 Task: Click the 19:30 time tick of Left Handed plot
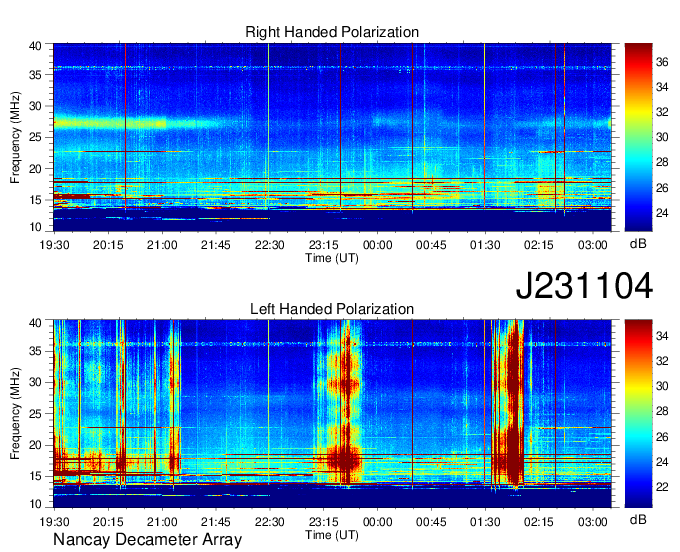point(54,522)
